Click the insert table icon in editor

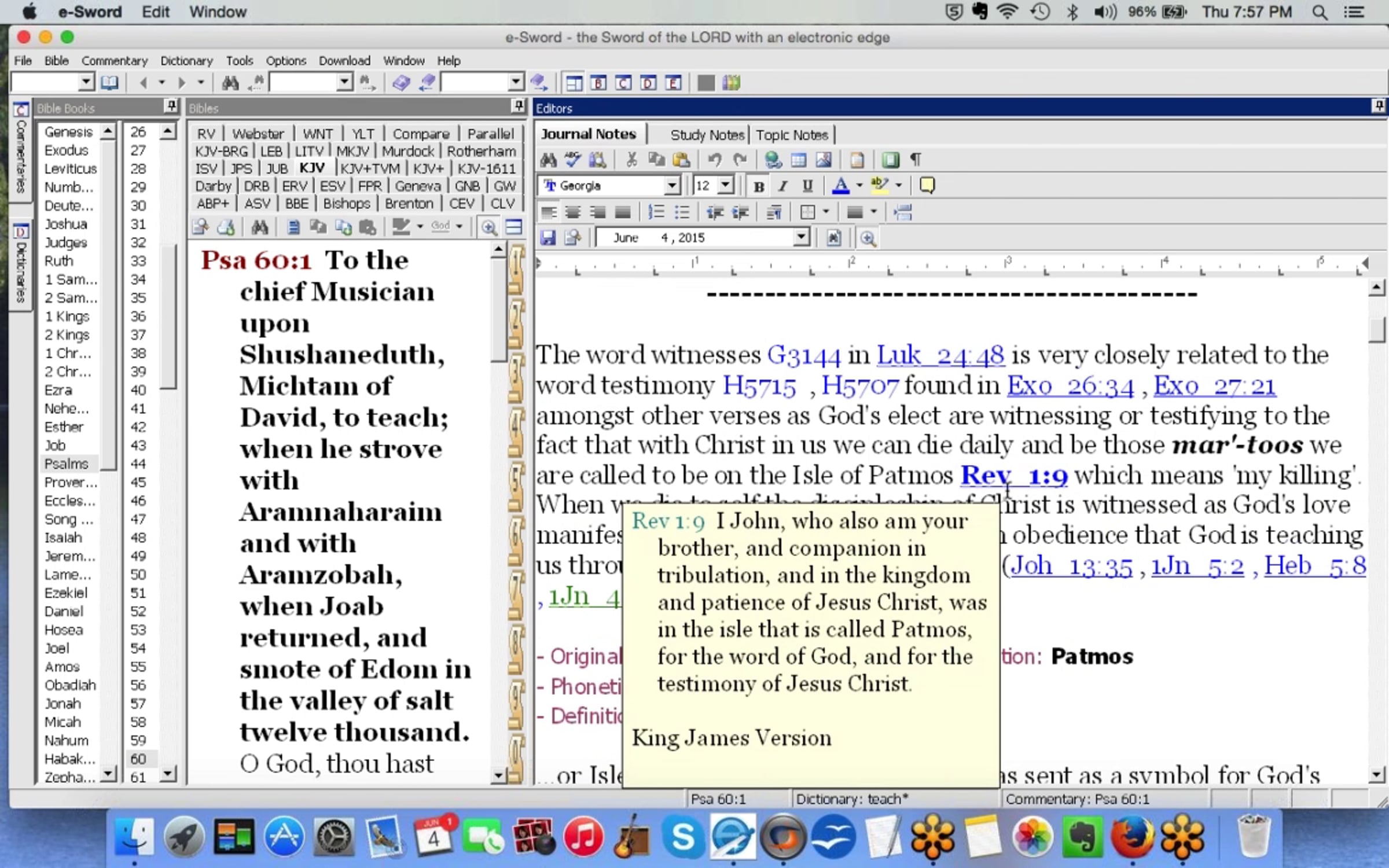[798, 160]
